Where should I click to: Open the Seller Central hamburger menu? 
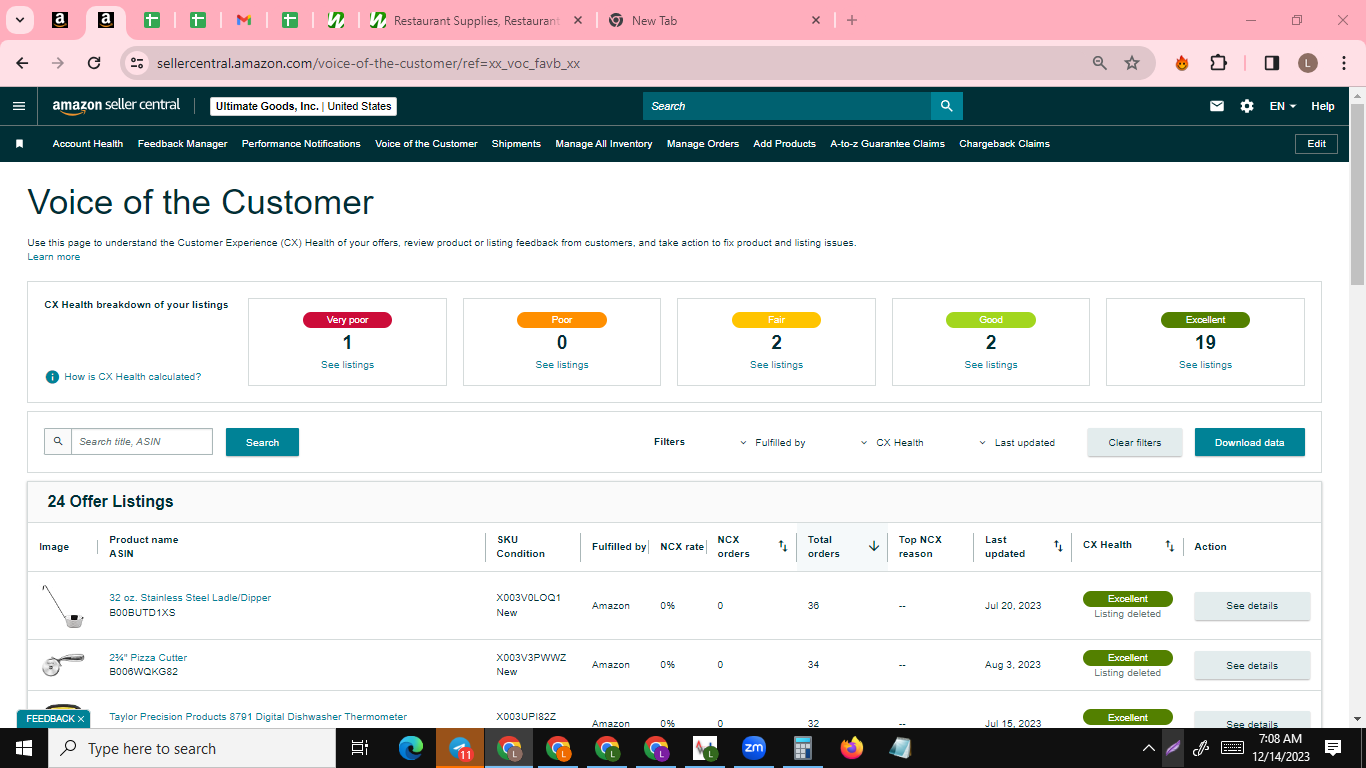pyautogui.click(x=19, y=106)
